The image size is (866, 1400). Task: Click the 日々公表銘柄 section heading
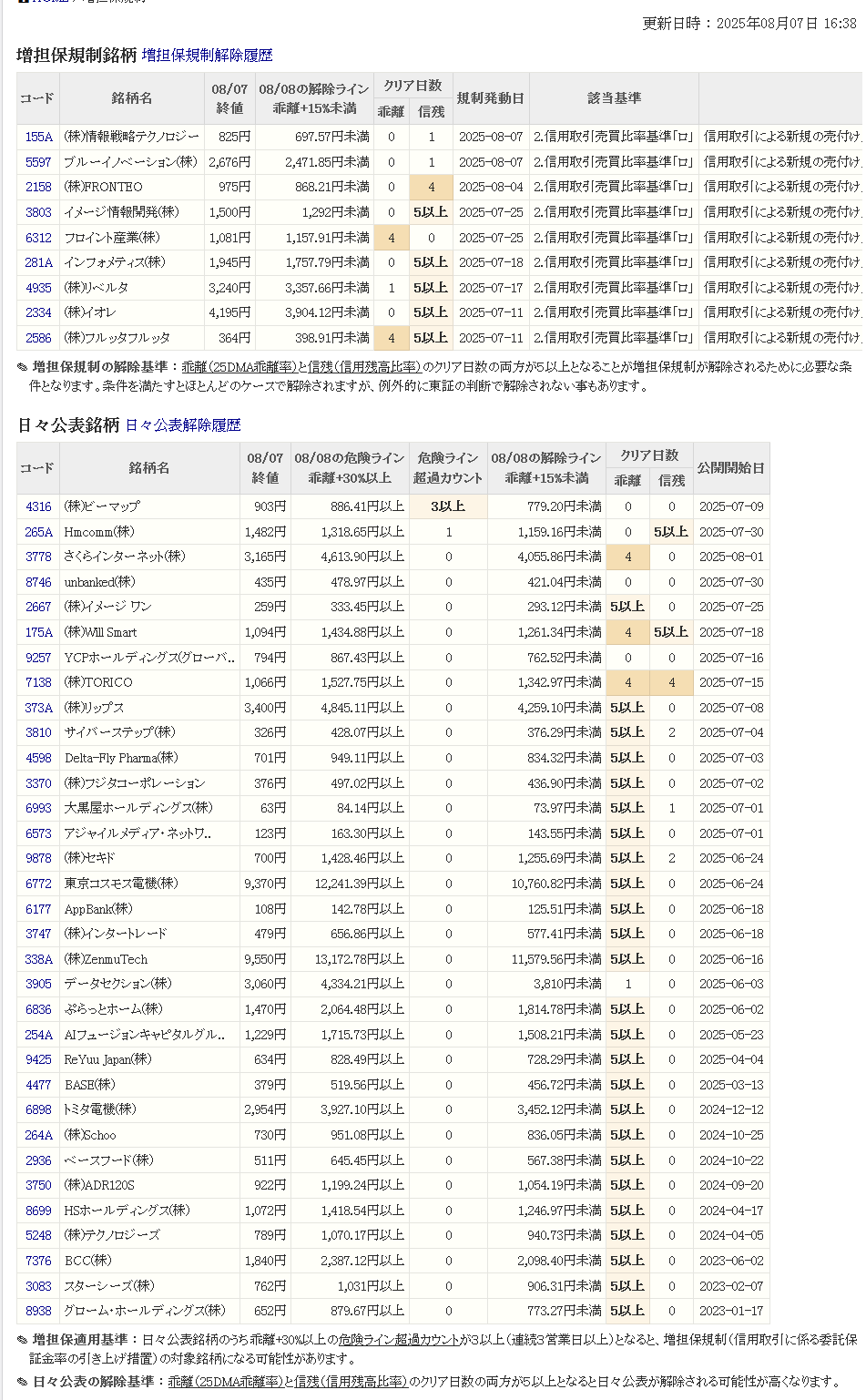point(68,425)
